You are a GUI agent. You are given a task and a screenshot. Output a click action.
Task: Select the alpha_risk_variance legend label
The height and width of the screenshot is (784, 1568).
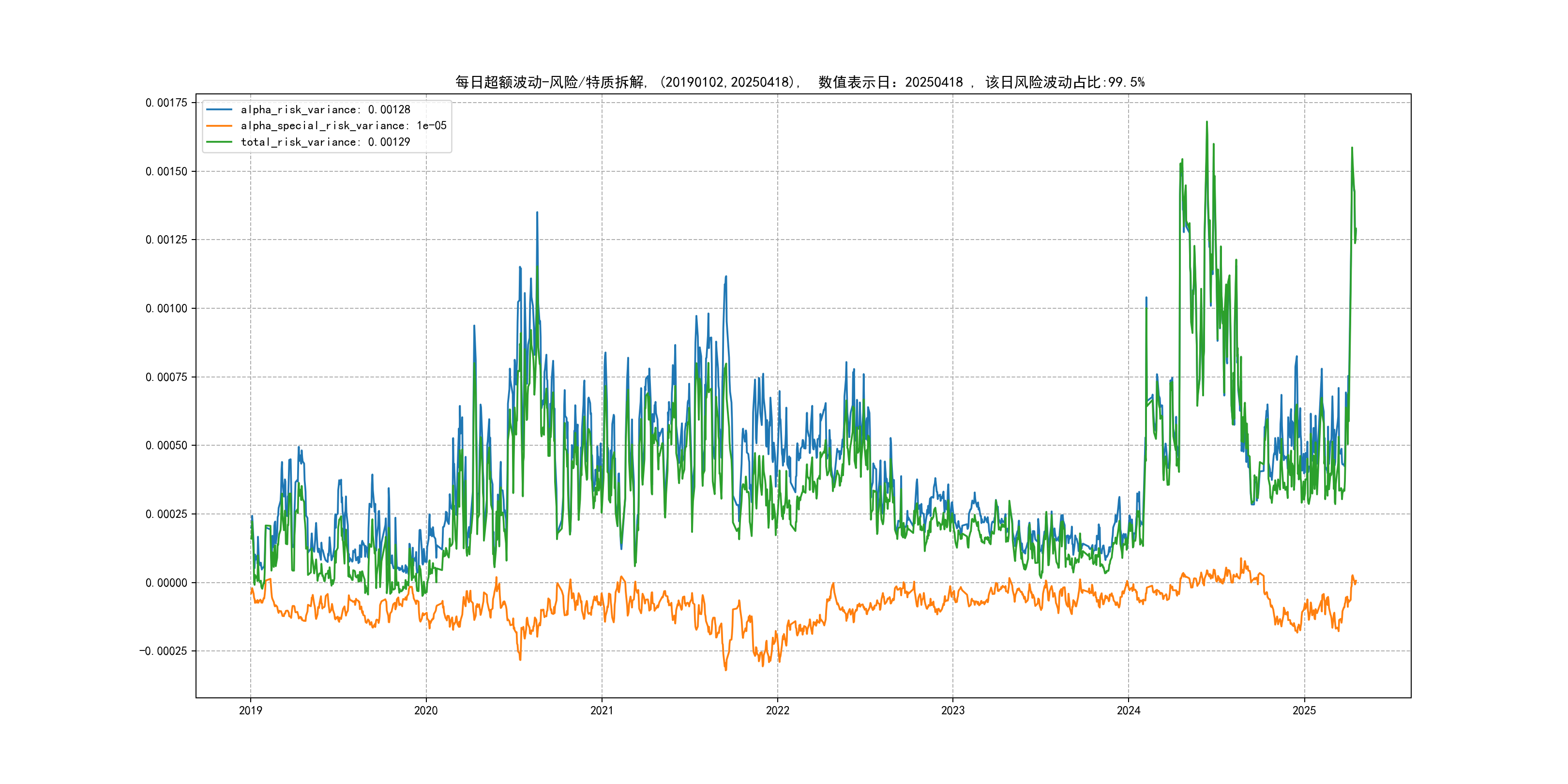[325, 109]
